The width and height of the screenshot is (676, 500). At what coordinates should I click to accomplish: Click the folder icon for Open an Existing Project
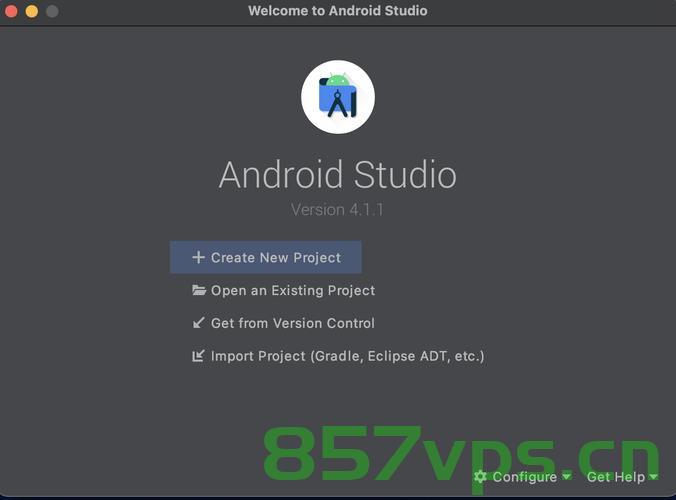pyautogui.click(x=198, y=290)
